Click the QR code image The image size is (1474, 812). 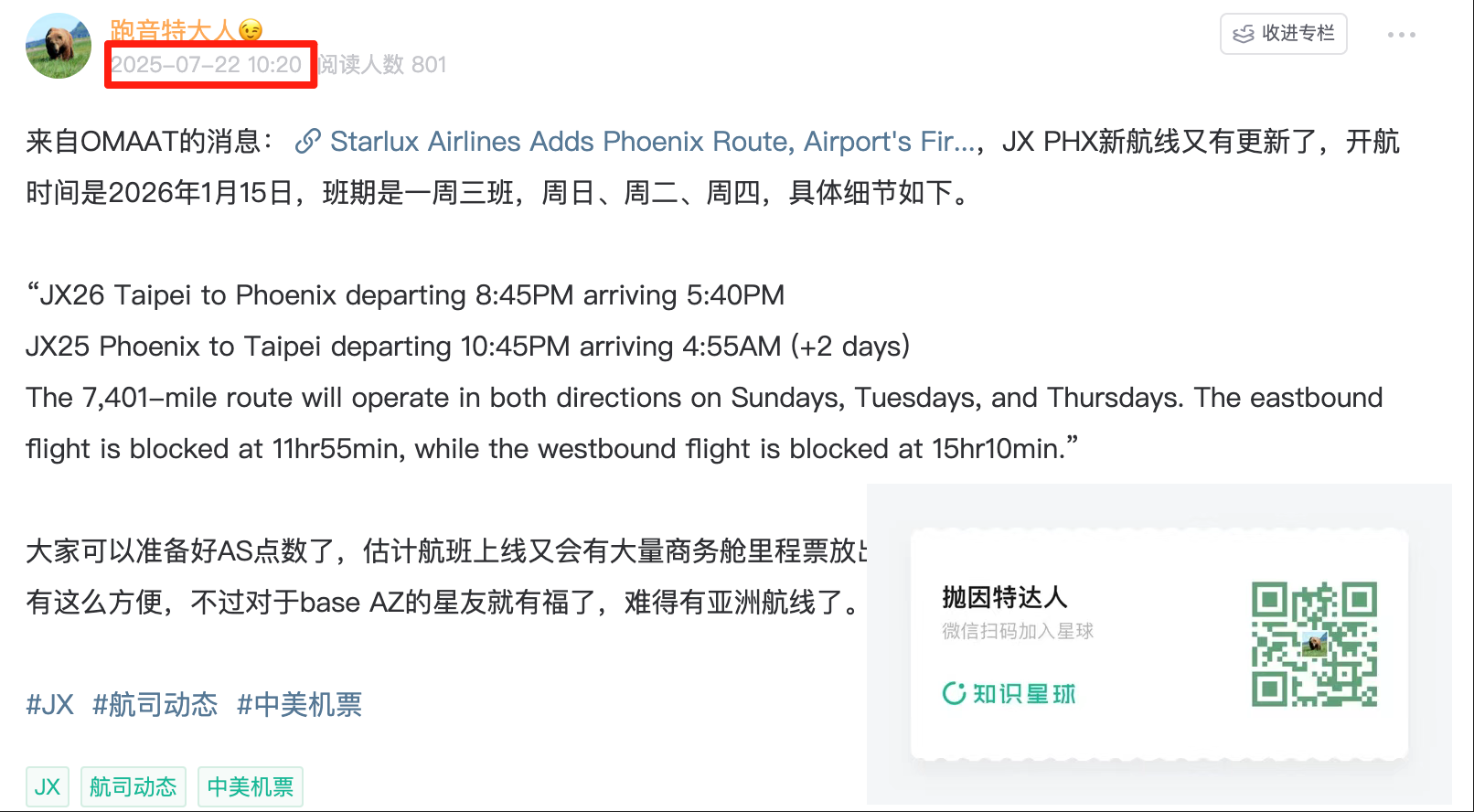pos(1315,644)
